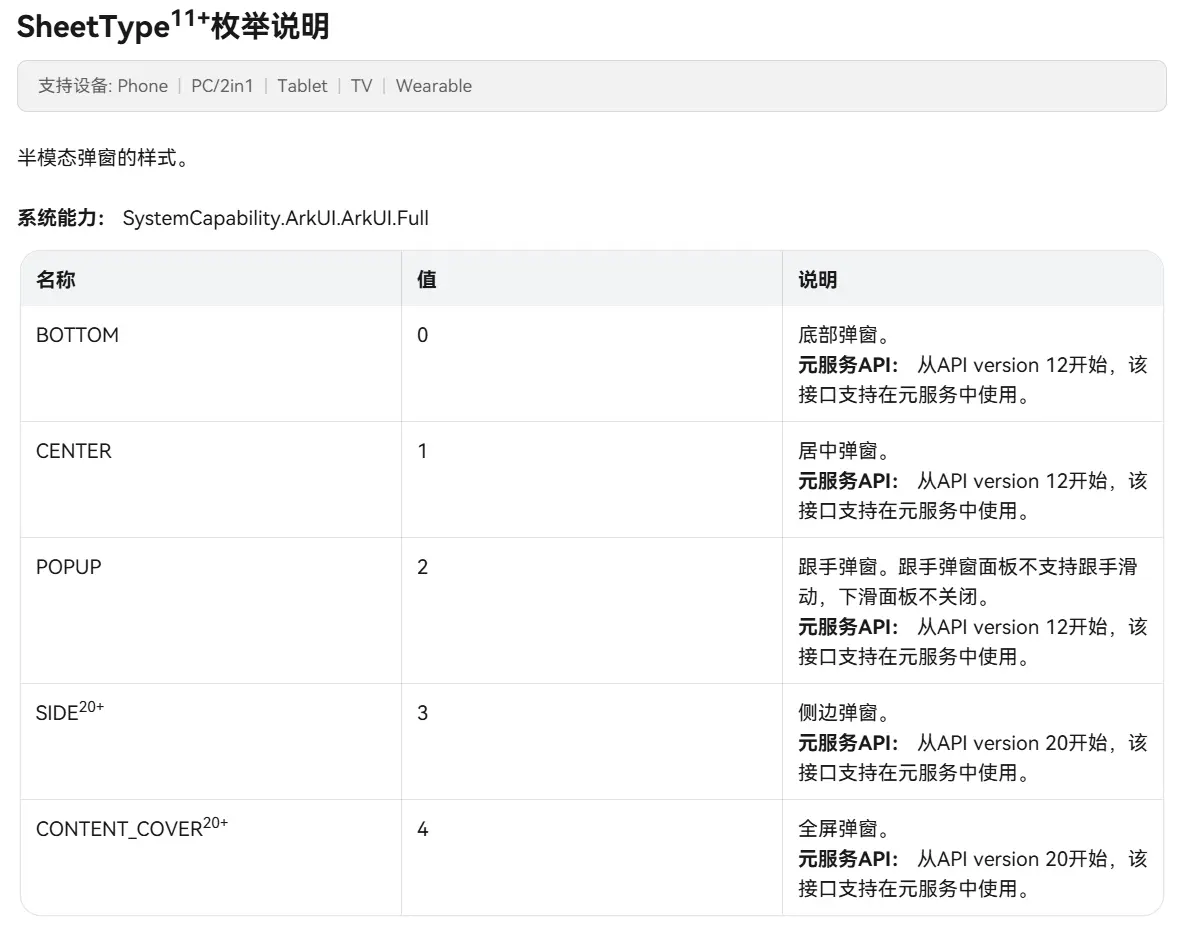Click the POPUP enum name cell
The image size is (1178, 931).
(x=69, y=567)
